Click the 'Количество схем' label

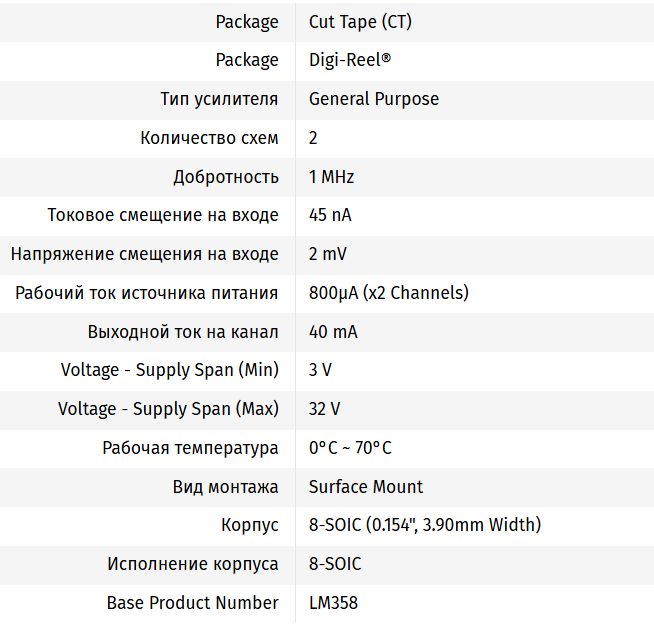(209, 138)
